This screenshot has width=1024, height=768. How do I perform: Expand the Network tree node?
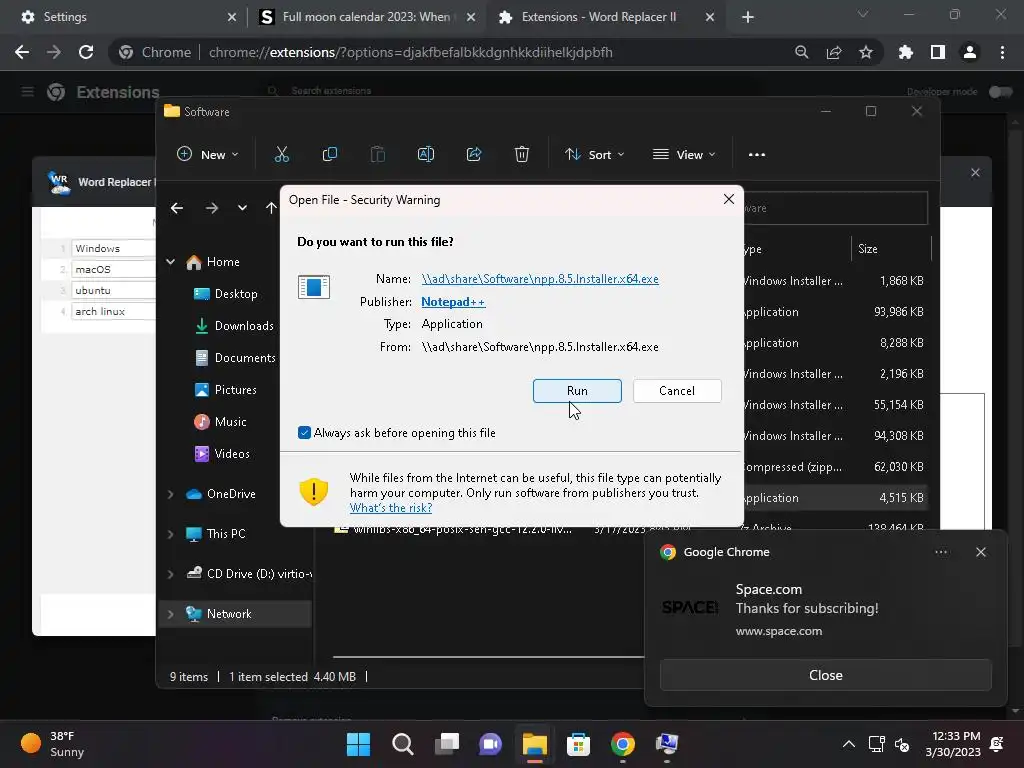(170, 614)
